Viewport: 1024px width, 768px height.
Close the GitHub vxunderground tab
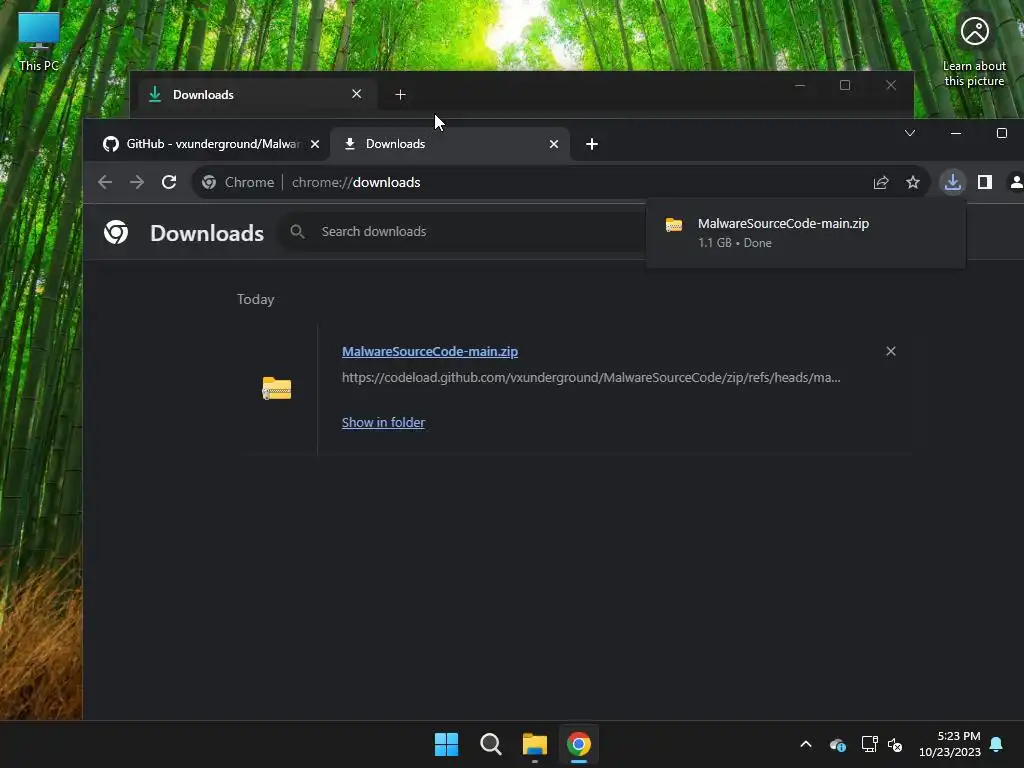[x=315, y=144]
